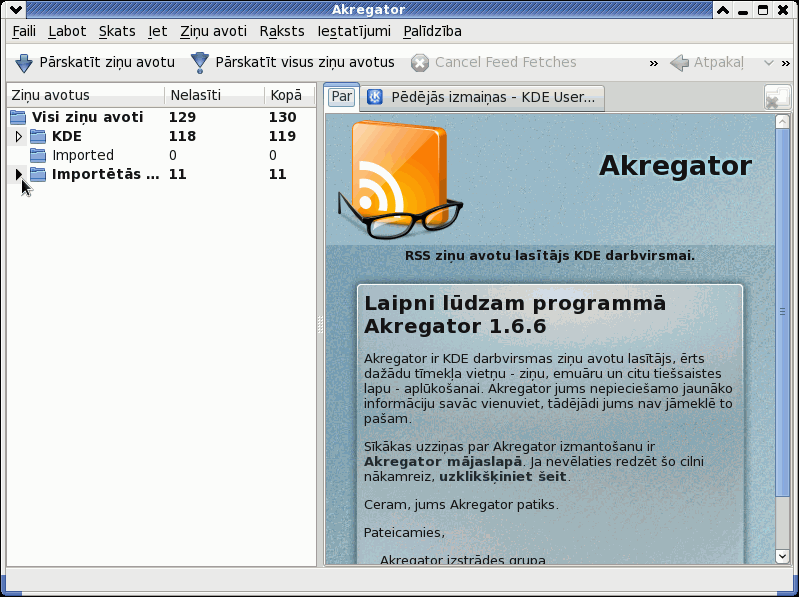Click the KDE logo icon on tab
The width and height of the screenshot is (799, 597).
(375, 97)
